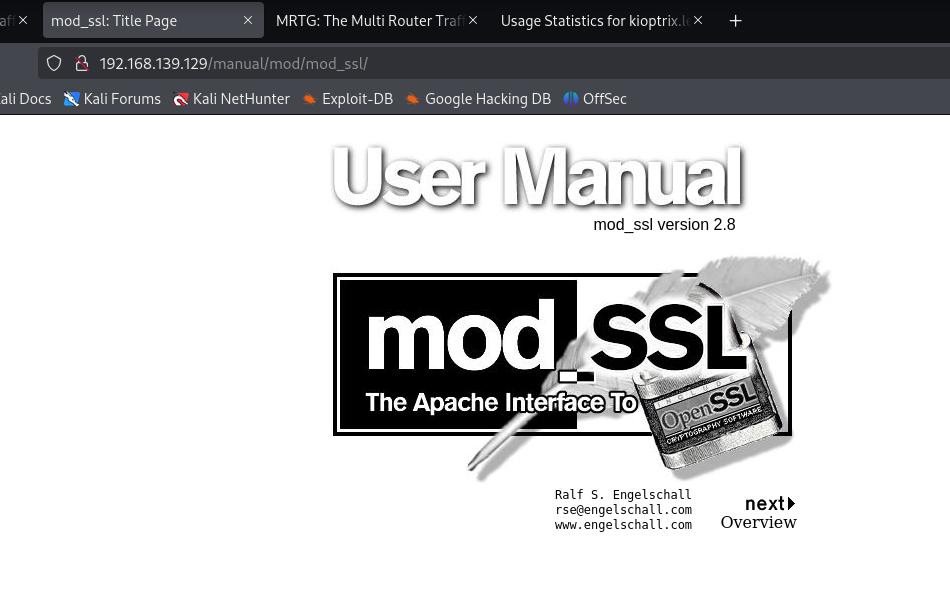Click the Exploit-DB bookmark icon
Viewport: 950px width, 589px height.
click(310, 99)
